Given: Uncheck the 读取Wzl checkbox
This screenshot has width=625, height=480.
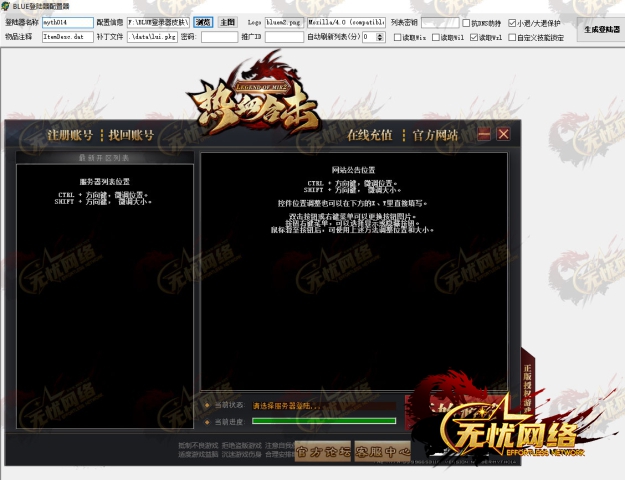Looking at the screenshot, I should click(x=474, y=37).
